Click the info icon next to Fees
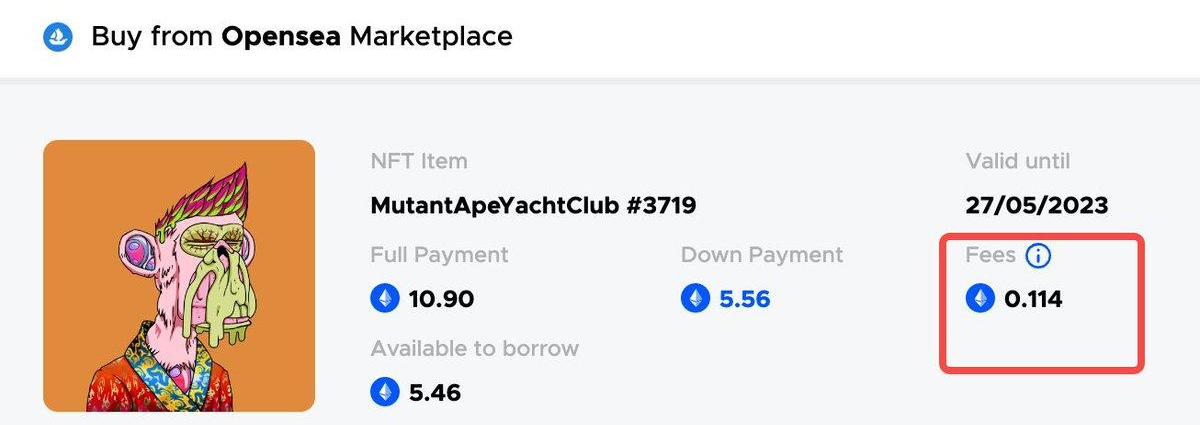 coord(1039,256)
